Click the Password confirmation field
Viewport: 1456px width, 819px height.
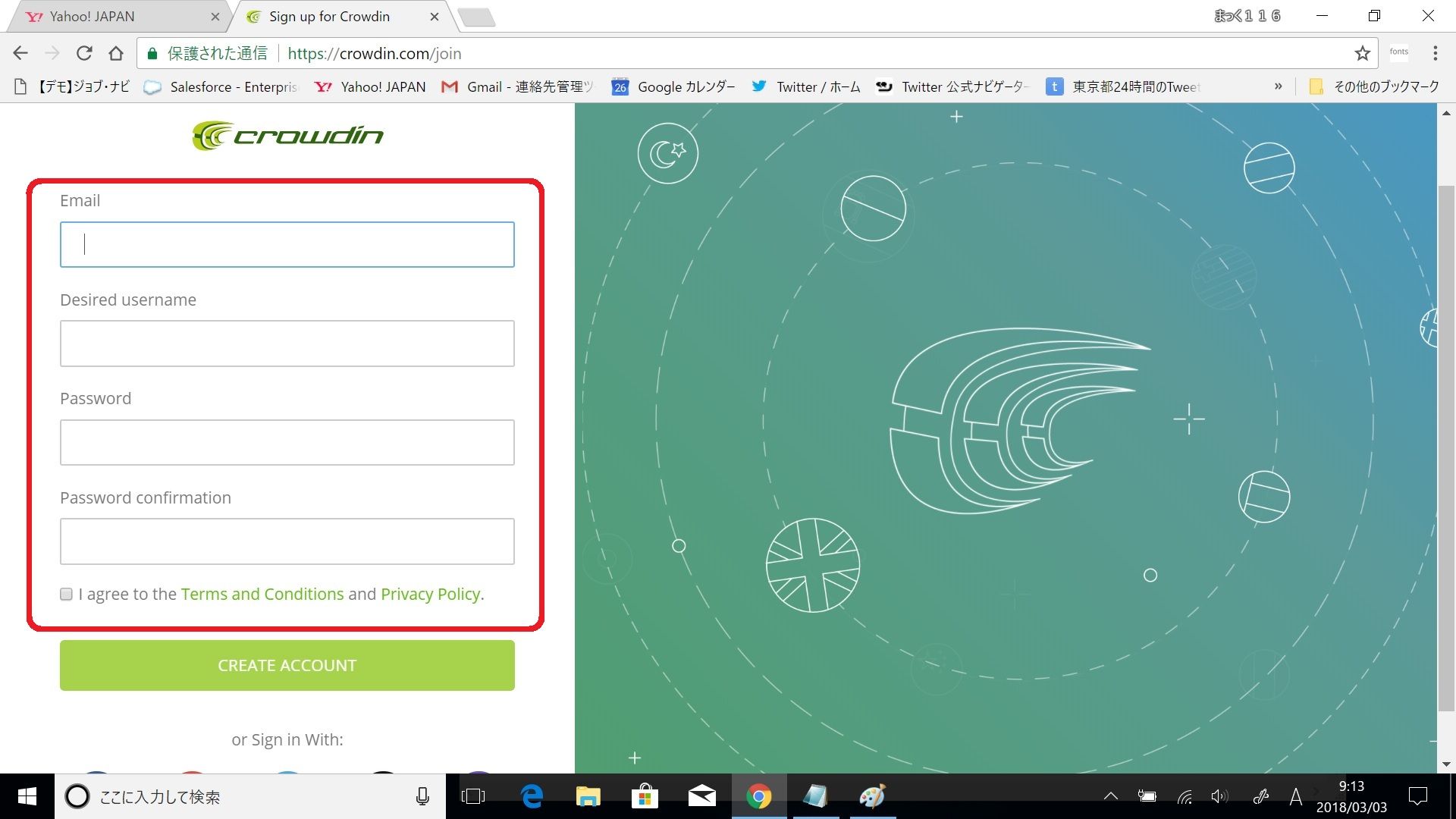pyautogui.click(x=287, y=541)
